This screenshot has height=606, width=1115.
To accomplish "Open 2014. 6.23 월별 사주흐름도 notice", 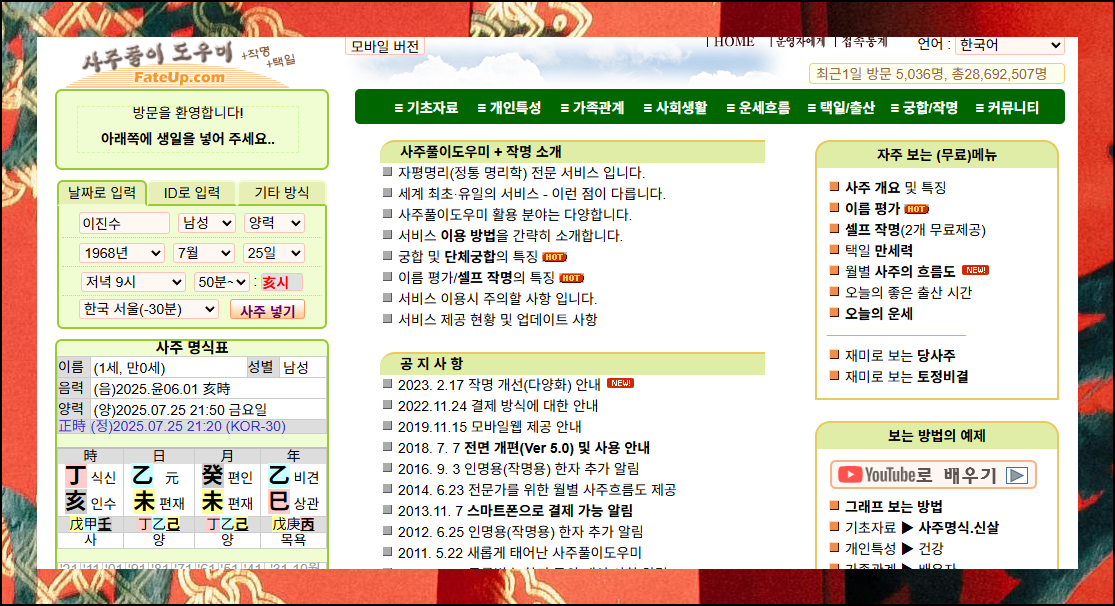I will 537,490.
